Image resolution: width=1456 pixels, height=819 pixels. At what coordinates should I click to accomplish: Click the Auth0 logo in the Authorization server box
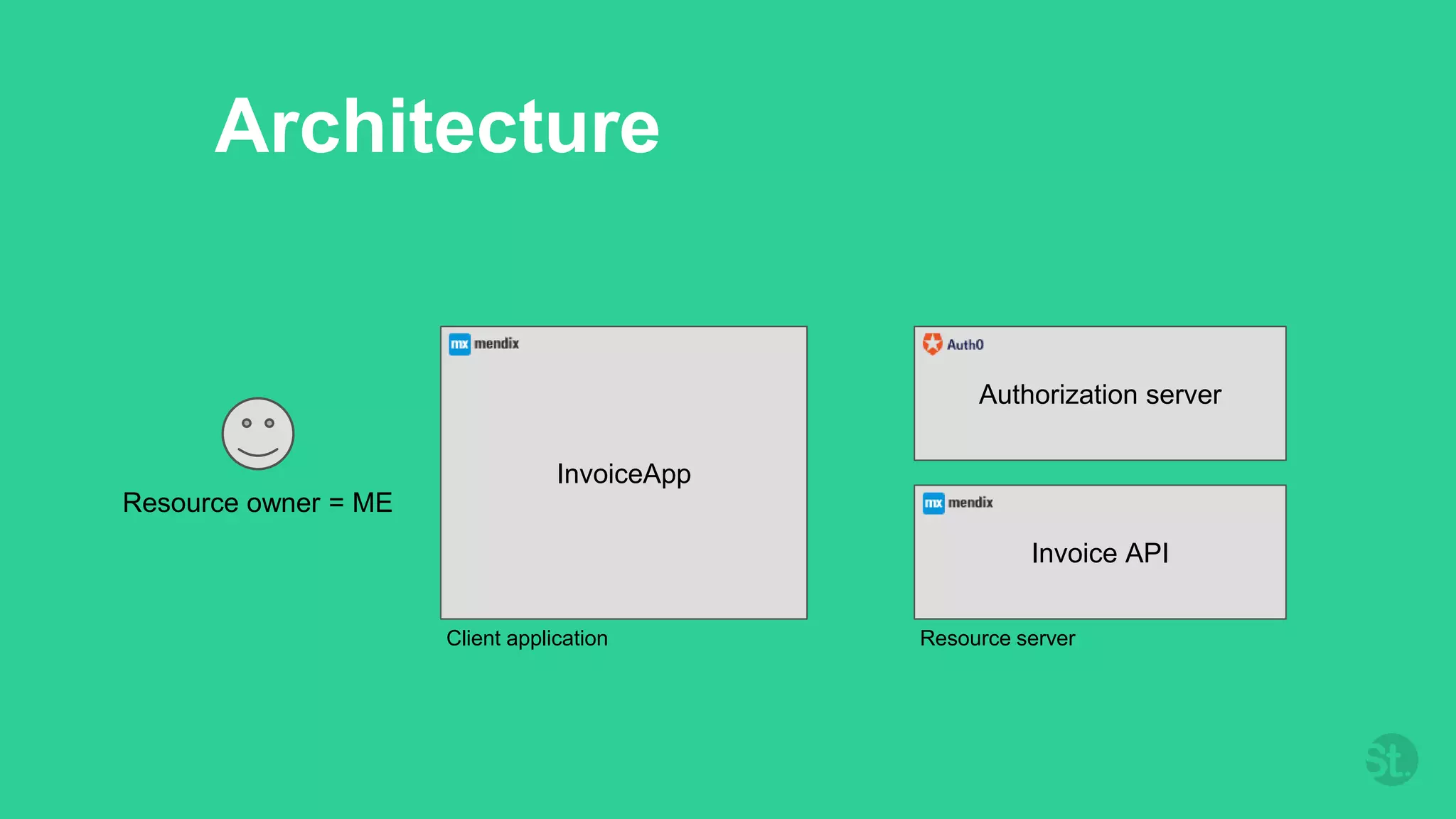pyautogui.click(x=953, y=344)
